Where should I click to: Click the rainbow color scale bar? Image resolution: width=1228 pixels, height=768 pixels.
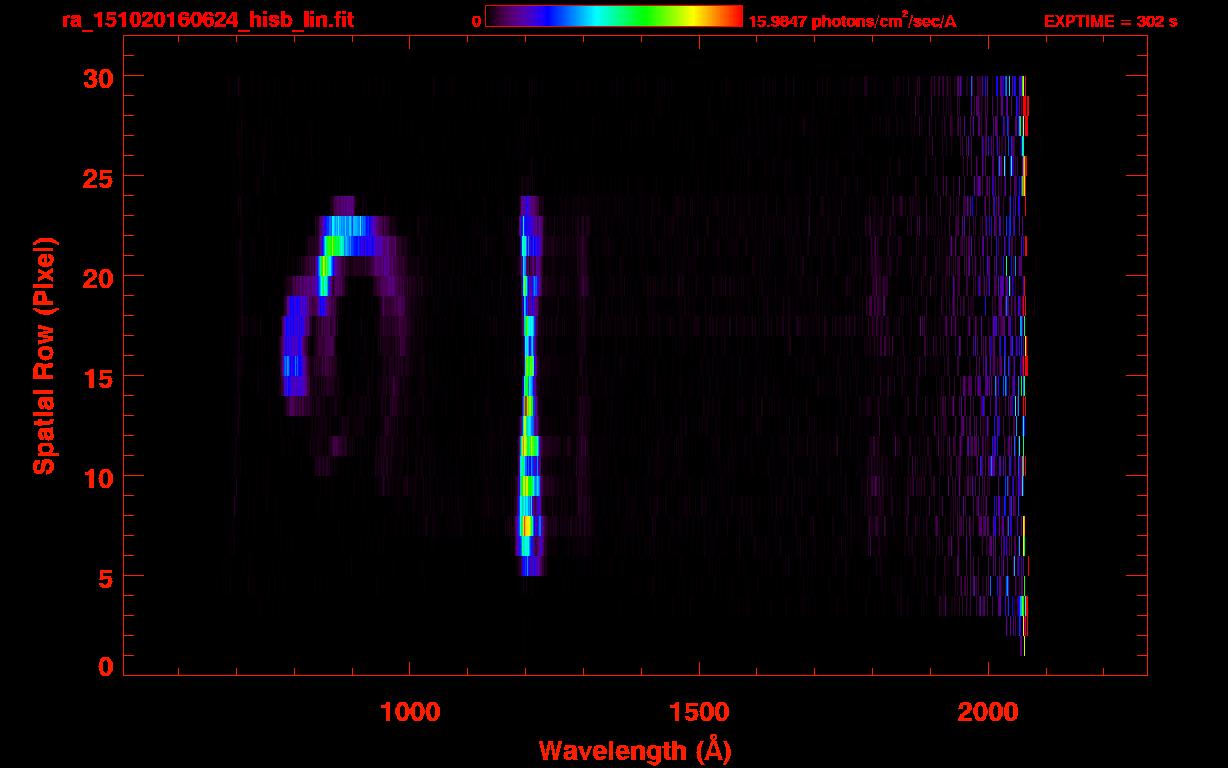click(x=614, y=17)
